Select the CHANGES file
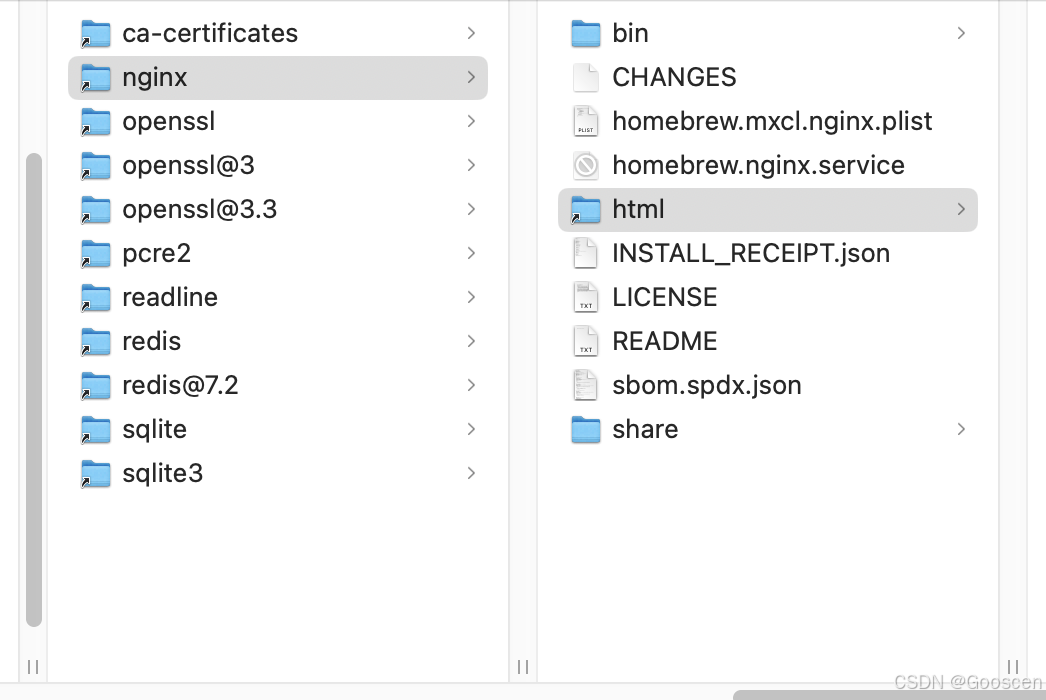The height and width of the screenshot is (700, 1046). click(x=674, y=77)
